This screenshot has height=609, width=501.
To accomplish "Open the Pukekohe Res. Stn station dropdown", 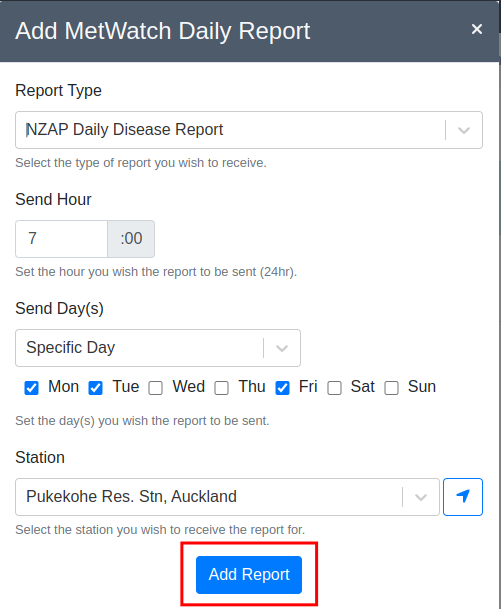I will click(227, 497).
